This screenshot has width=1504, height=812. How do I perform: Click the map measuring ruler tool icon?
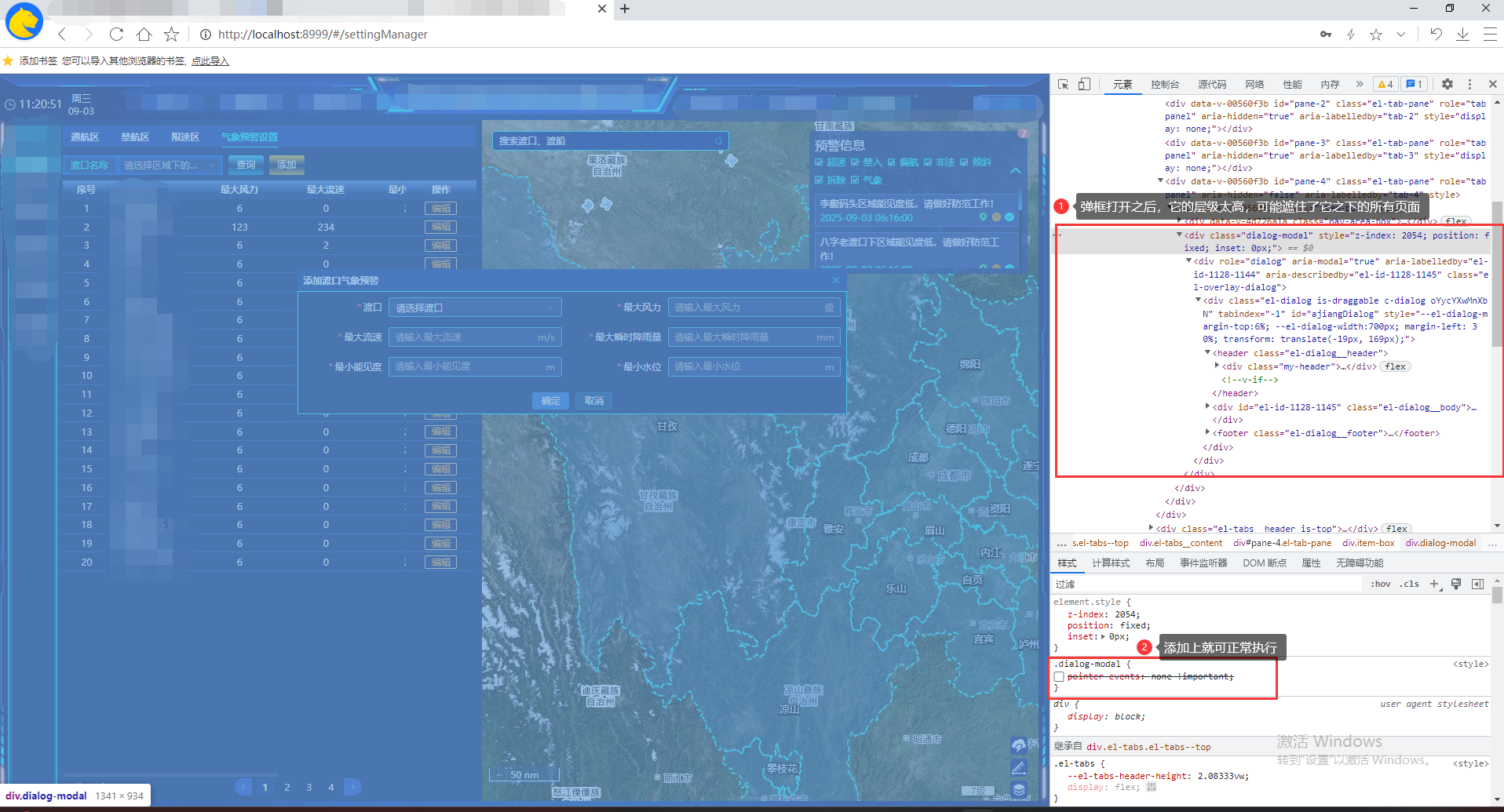coord(1019,767)
